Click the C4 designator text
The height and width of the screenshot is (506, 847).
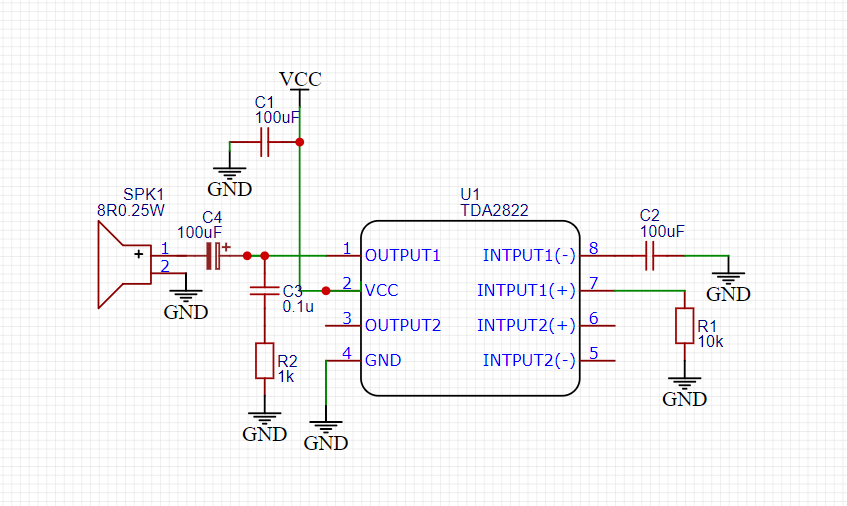click(x=212, y=218)
